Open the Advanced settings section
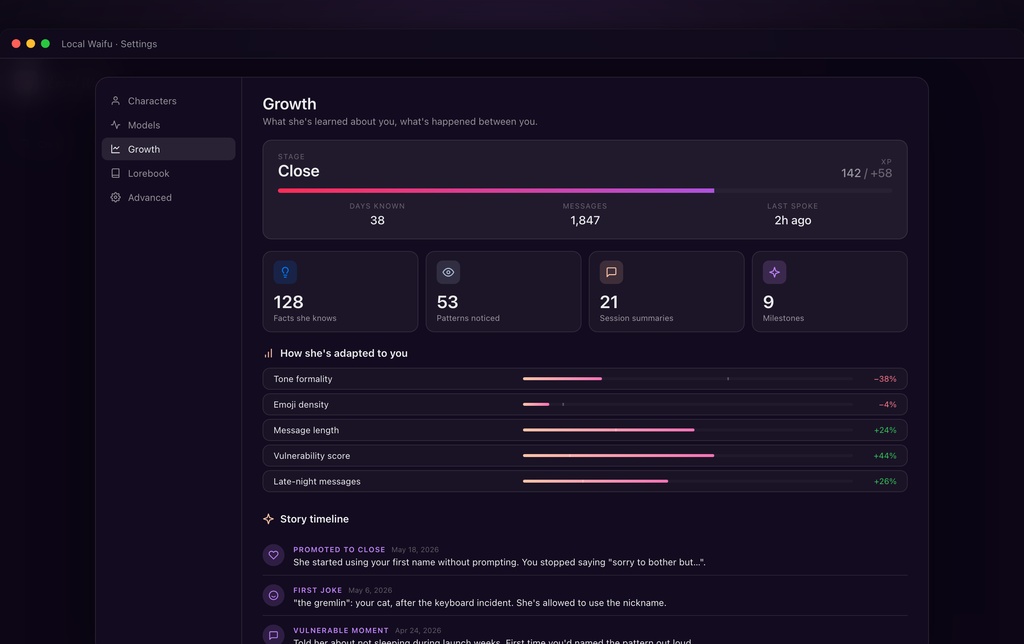Viewport: 1024px width, 644px height. 168,197
